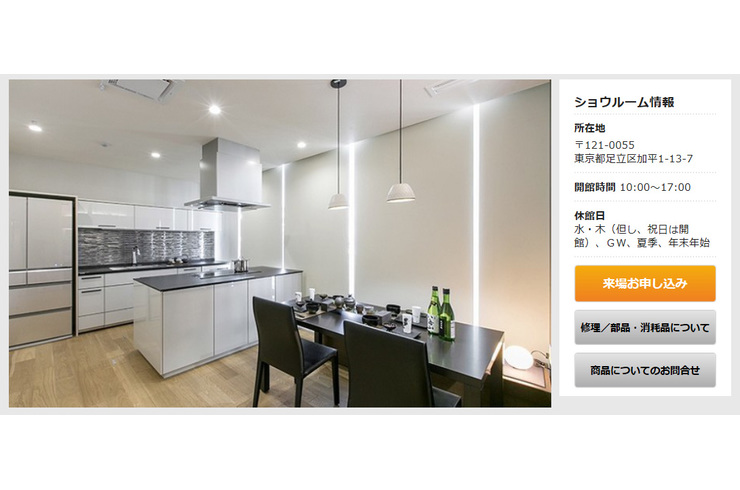The width and height of the screenshot is (740, 490).
Task: Open 修理／部品・消耗品について page
Action: click(x=645, y=327)
